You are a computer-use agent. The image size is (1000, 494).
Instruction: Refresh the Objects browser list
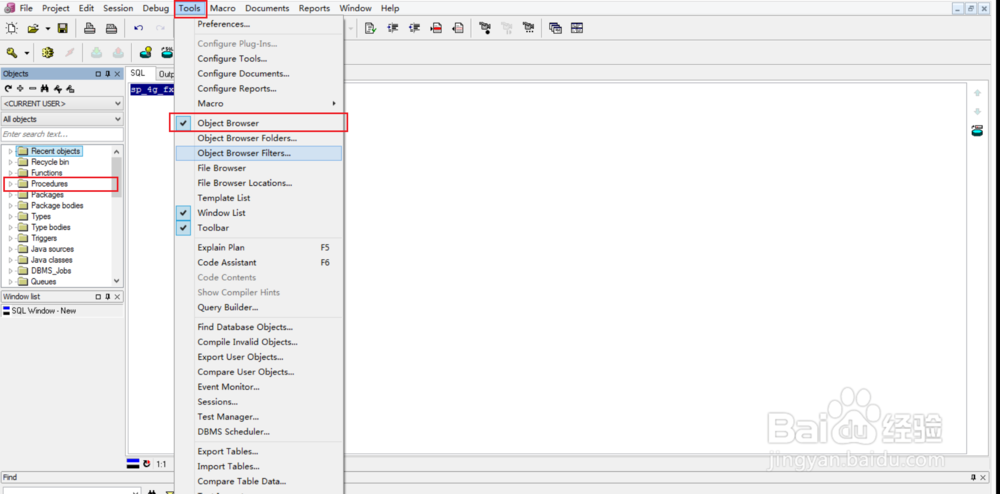click(x=8, y=89)
